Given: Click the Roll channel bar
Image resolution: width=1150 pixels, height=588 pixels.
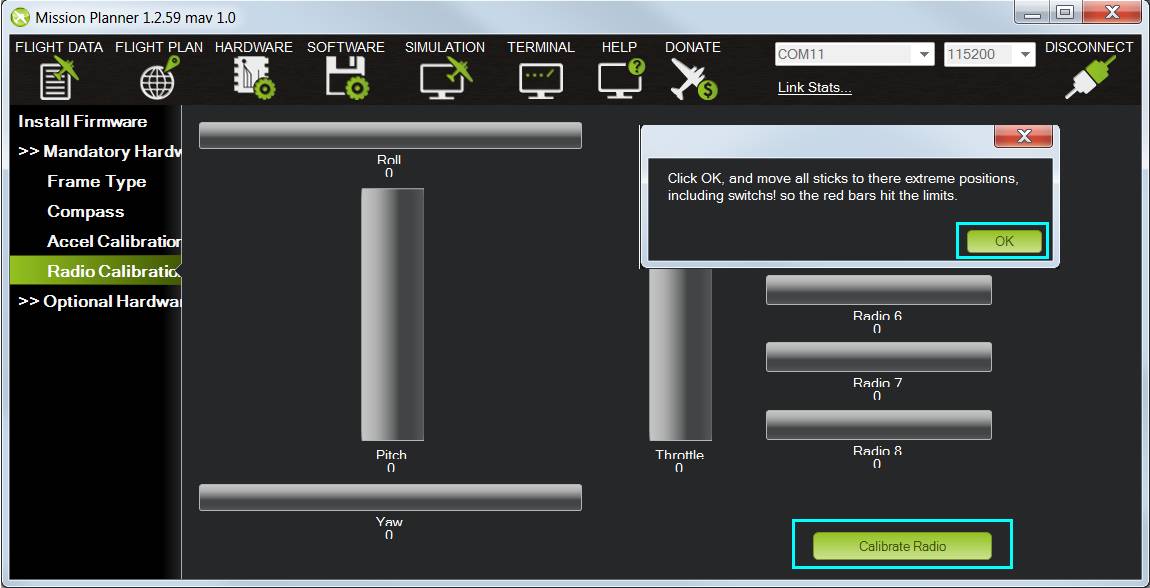Looking at the screenshot, I should tap(390, 134).
